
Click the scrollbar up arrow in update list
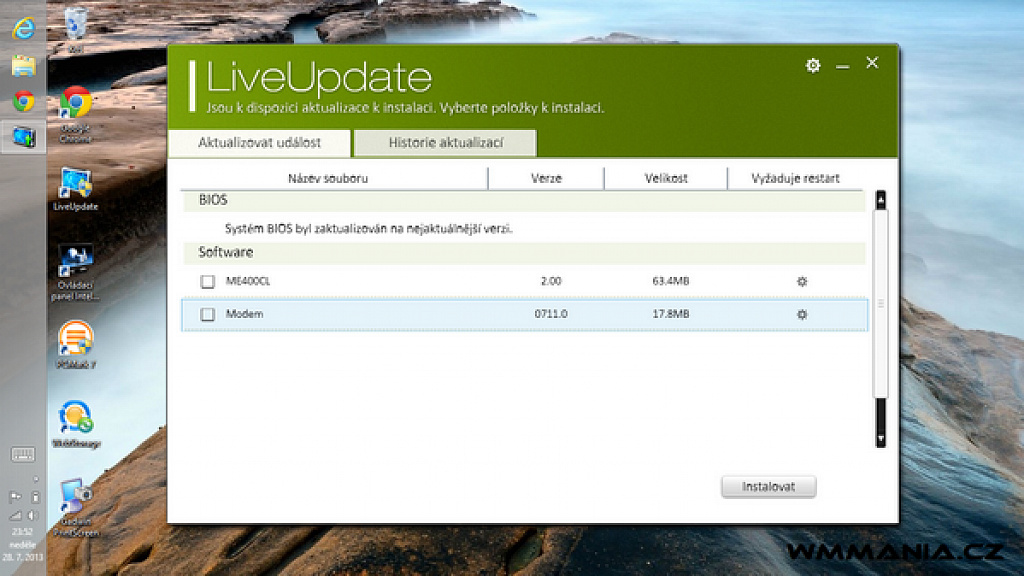tap(880, 199)
